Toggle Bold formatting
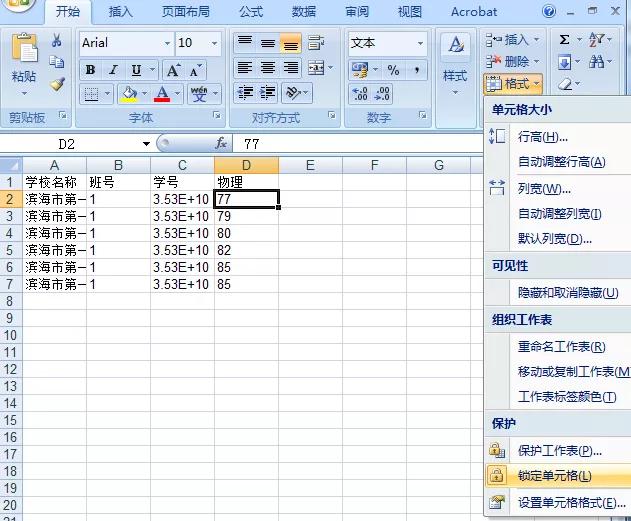This screenshot has width=631, height=521. tap(91, 70)
